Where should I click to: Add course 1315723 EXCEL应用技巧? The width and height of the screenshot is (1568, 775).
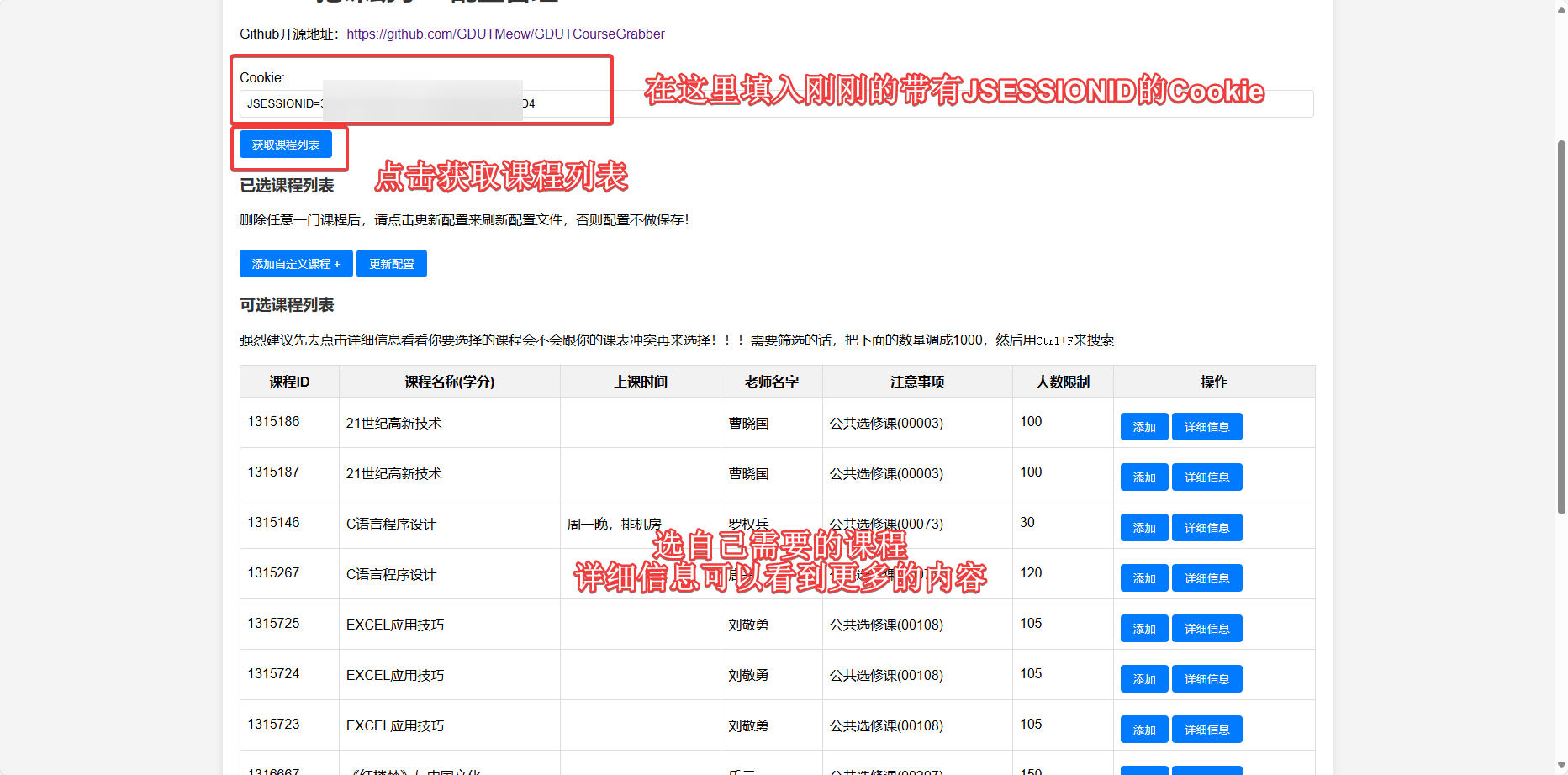click(1143, 729)
